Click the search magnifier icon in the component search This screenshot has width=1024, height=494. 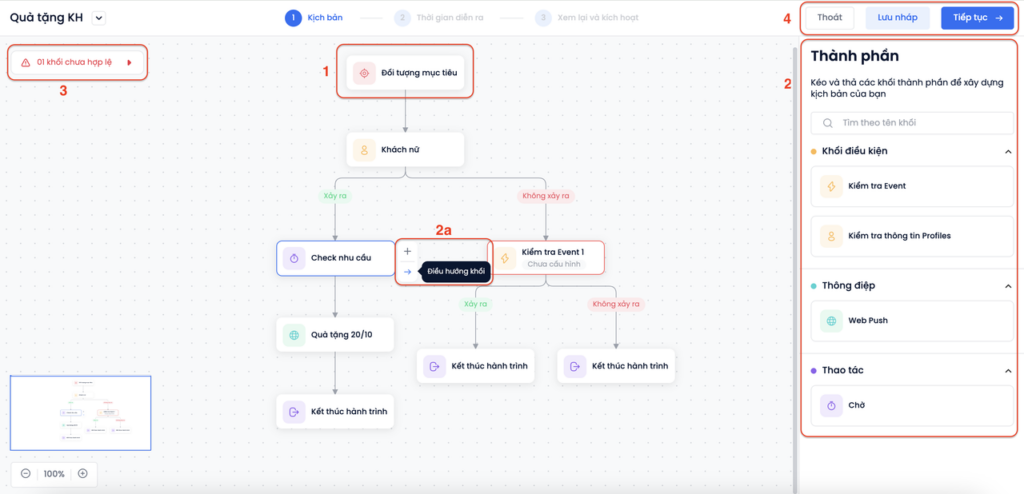[827, 123]
